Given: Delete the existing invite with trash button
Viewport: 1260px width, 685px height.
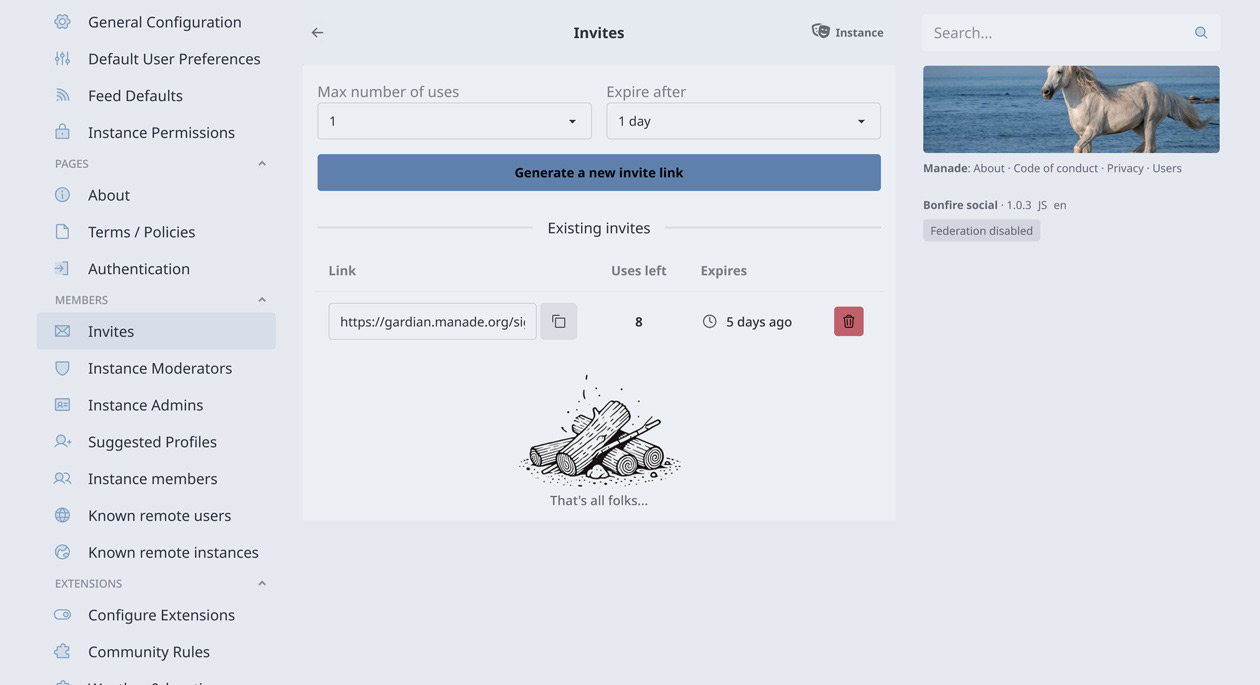Looking at the screenshot, I should pos(848,321).
